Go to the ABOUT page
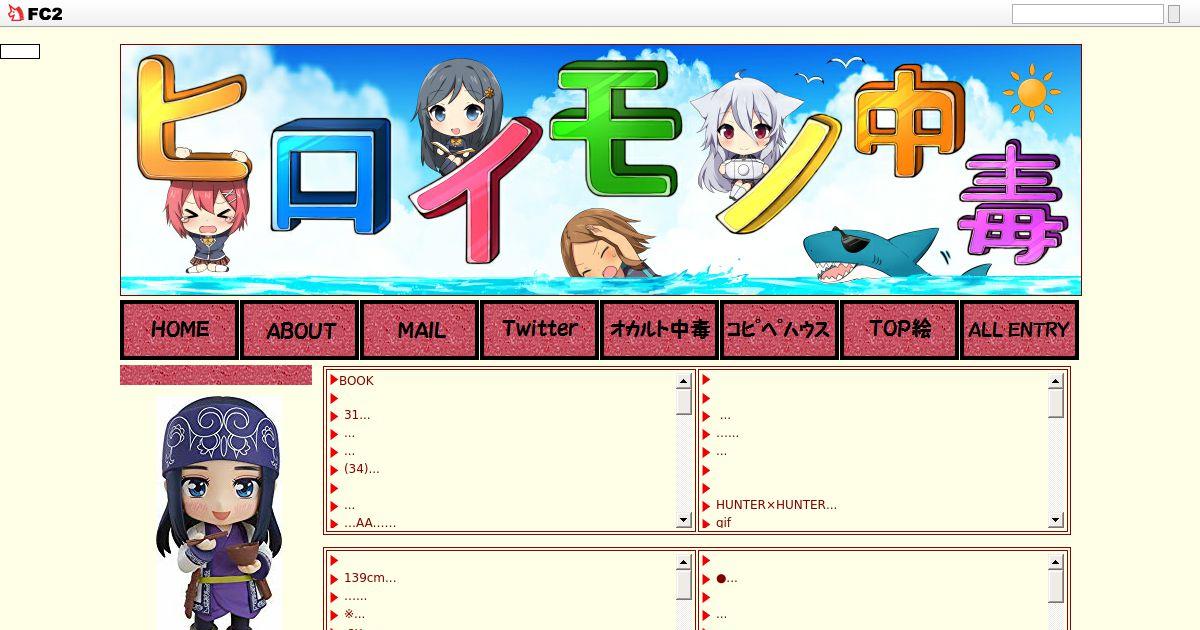Screen dimensions: 1200x630 300,330
